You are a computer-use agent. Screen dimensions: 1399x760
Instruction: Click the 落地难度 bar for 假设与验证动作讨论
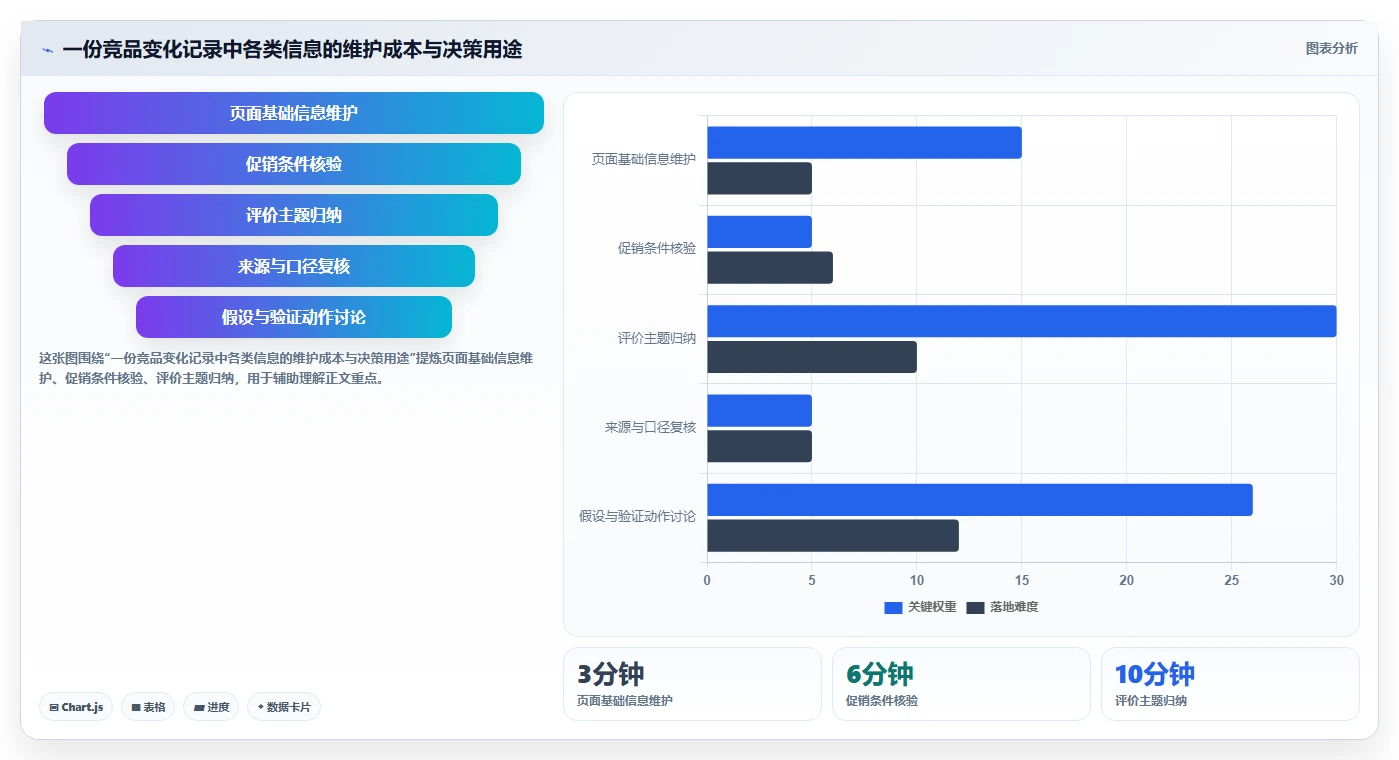pyautogui.click(x=833, y=535)
